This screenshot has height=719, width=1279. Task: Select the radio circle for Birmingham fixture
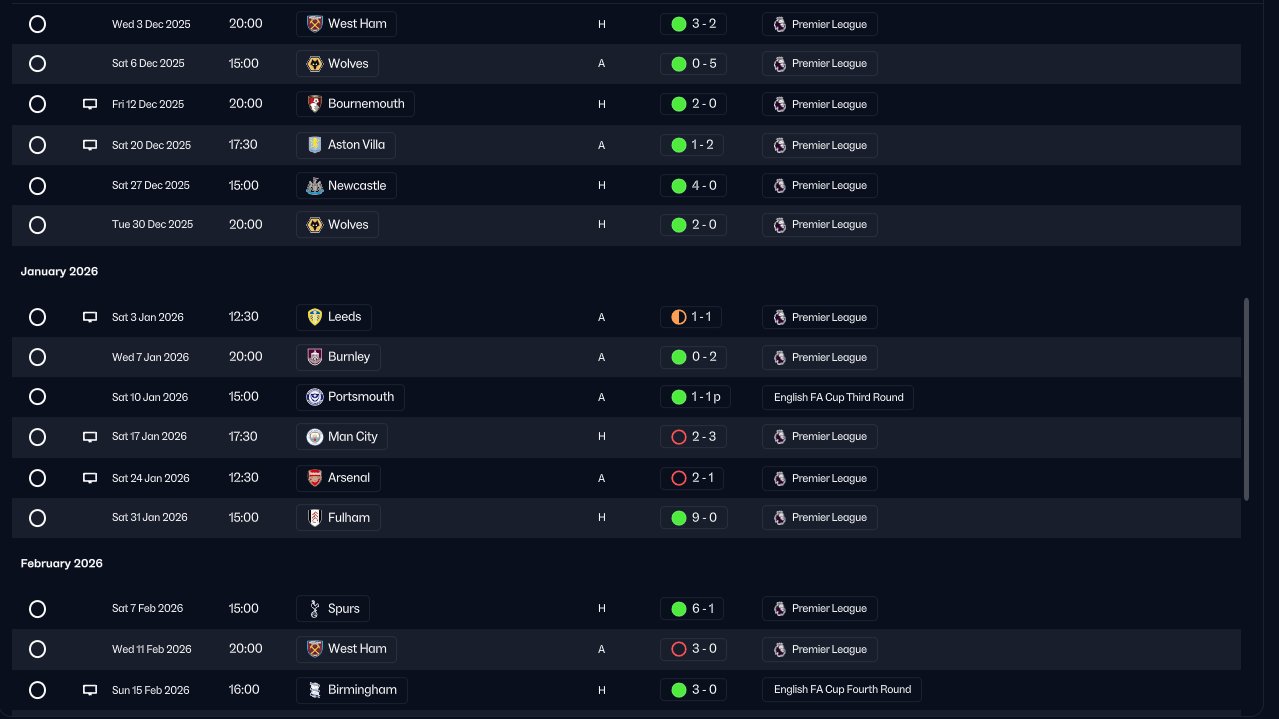pos(37,690)
